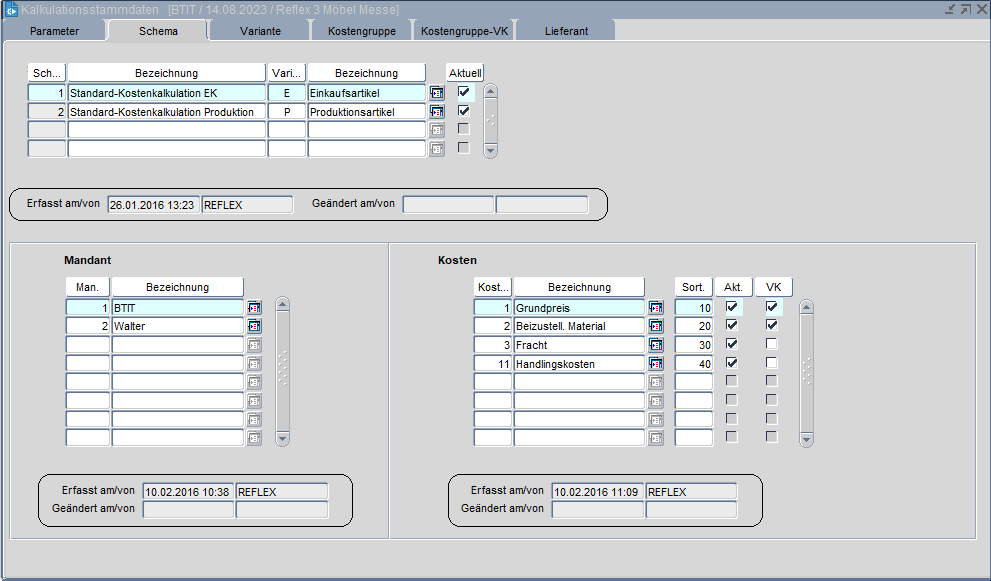
Task: Click the Aktuell column header button
Action: (x=465, y=73)
